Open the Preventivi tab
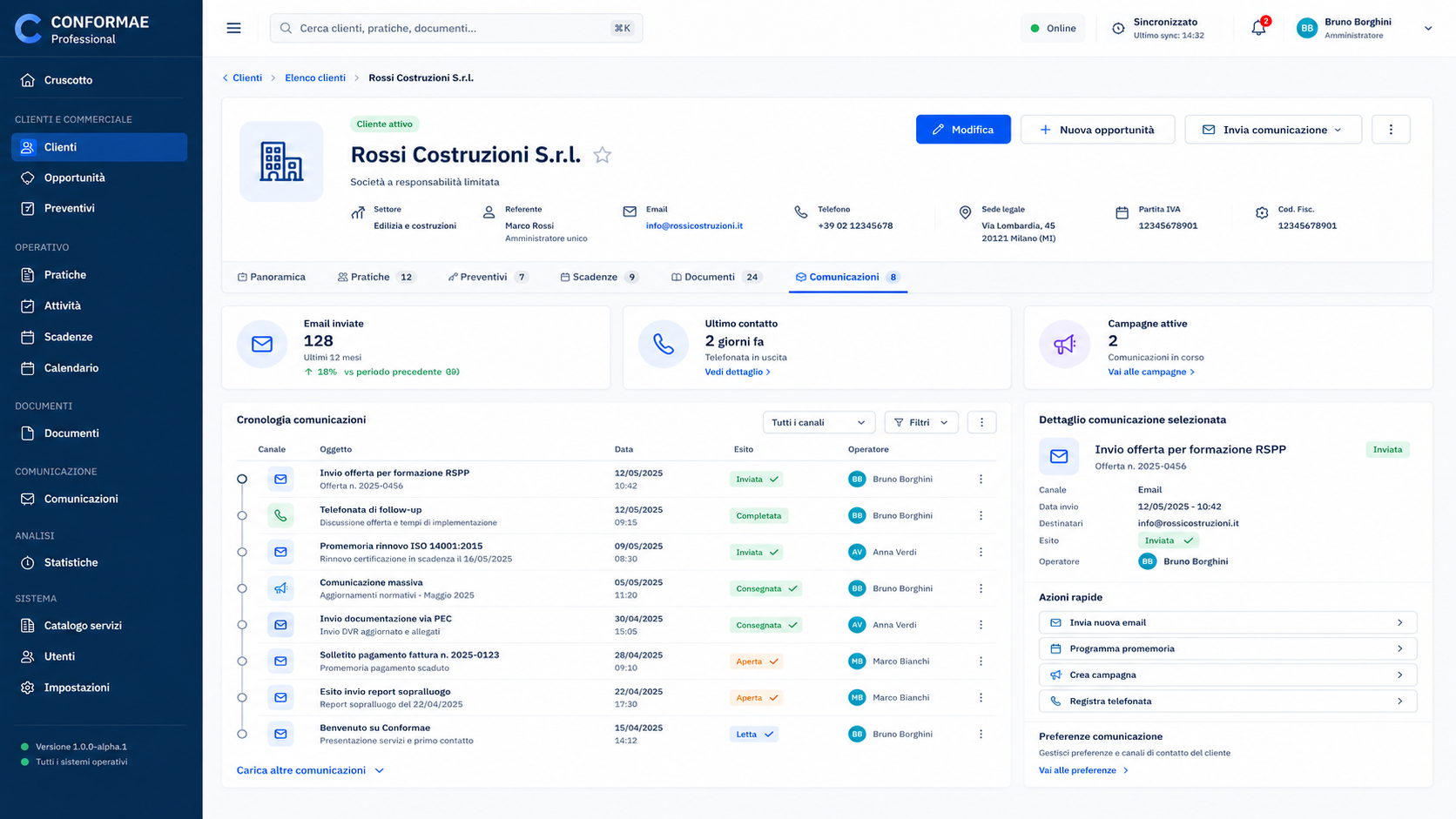Viewport: 1456px width, 819px height. (x=488, y=278)
